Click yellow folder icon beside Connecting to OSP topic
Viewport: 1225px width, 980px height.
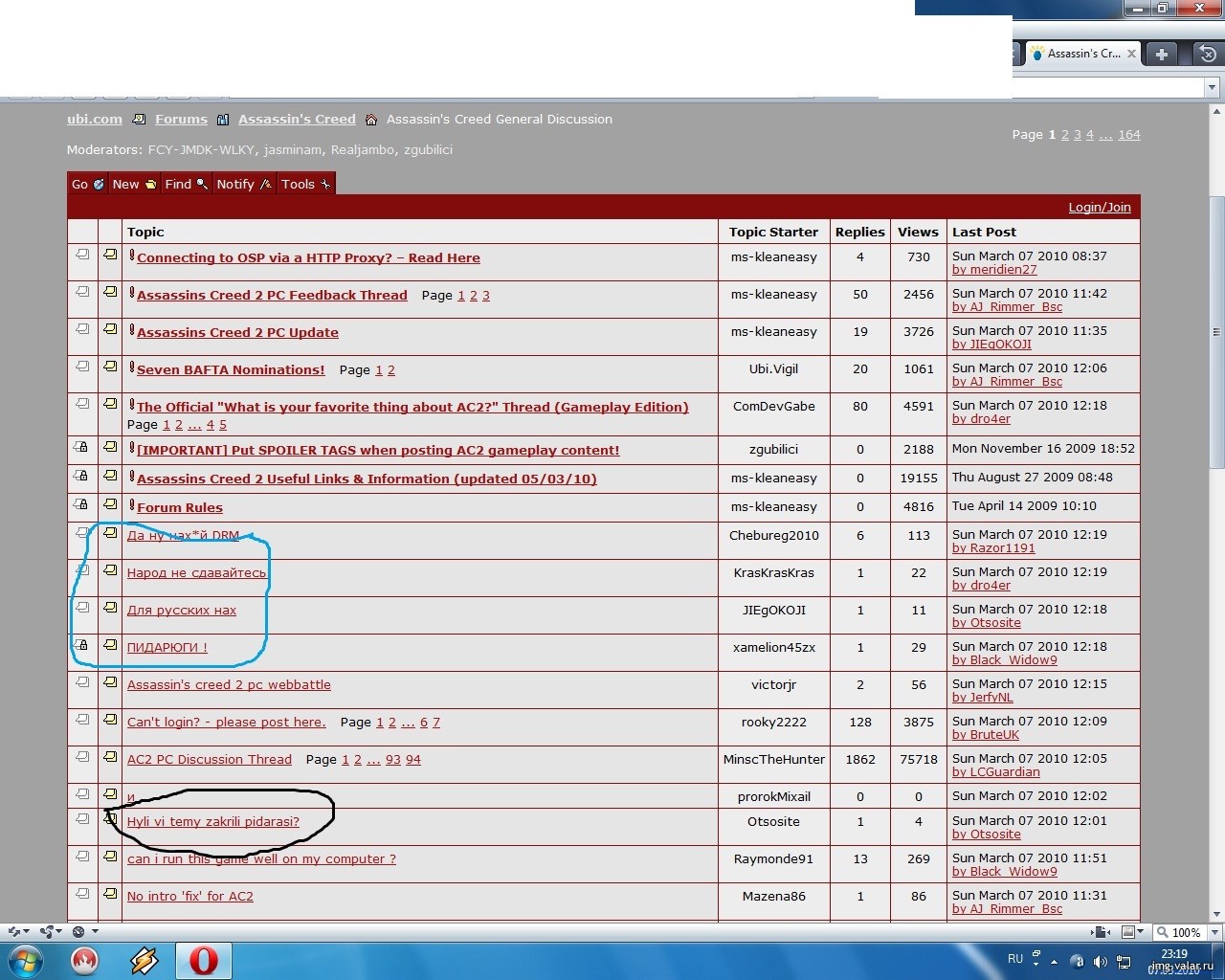110,255
